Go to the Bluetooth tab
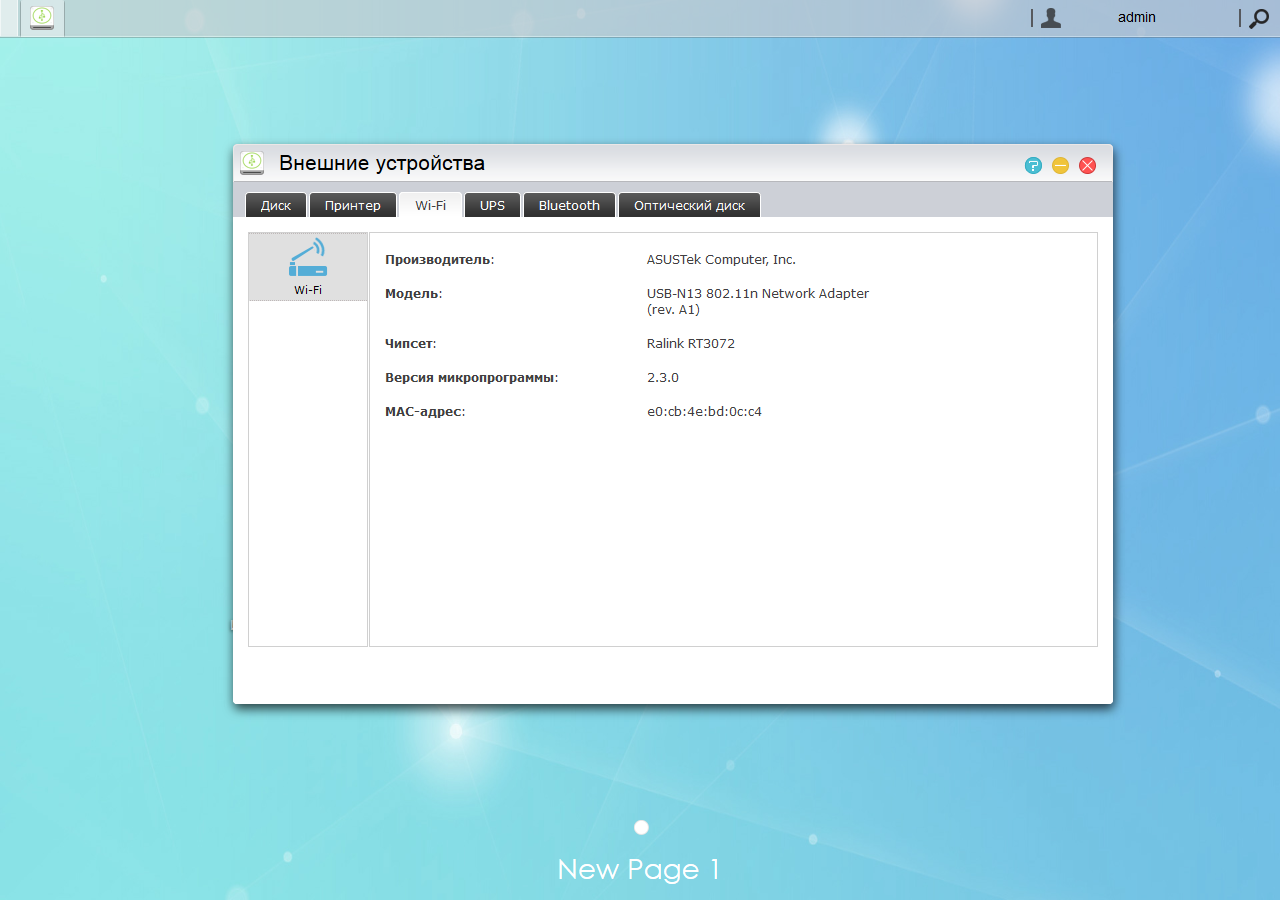This screenshot has width=1280, height=900. pos(569,205)
